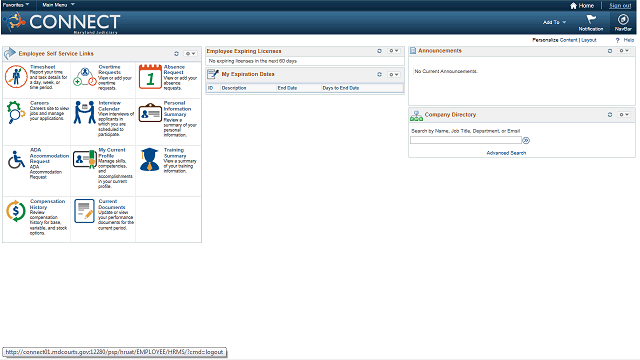640x360 pixels.
Task: Click the ID column header
Action: click(x=211, y=88)
